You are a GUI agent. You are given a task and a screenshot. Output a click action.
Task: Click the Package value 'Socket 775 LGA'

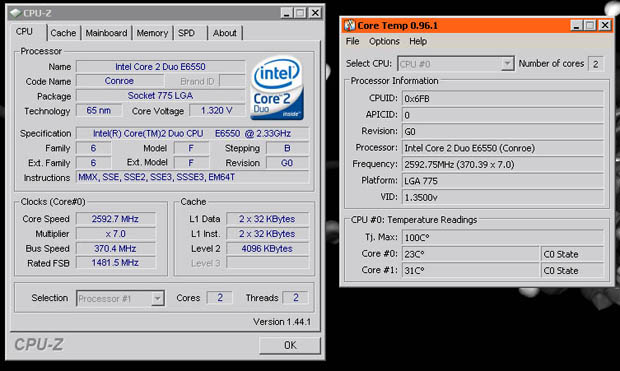(x=161, y=96)
